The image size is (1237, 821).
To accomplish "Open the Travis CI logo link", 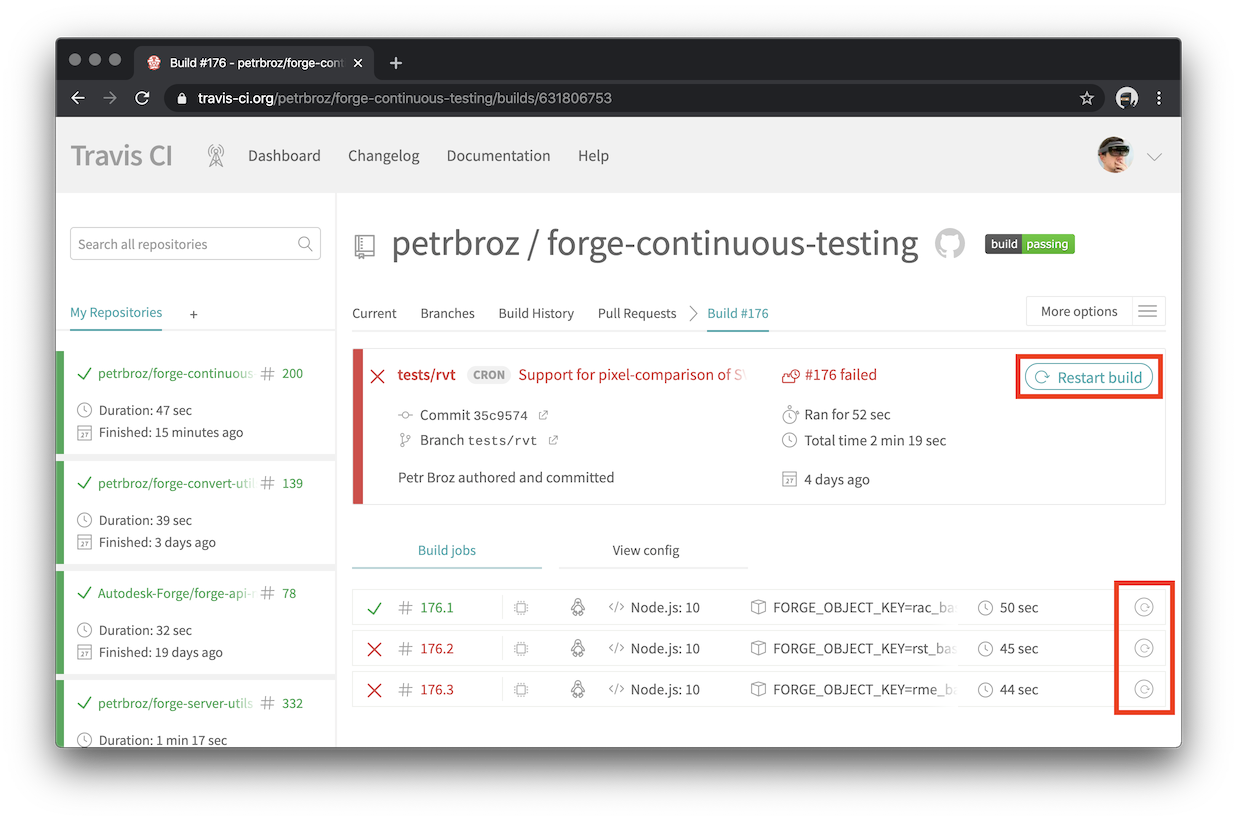I will tap(122, 156).
